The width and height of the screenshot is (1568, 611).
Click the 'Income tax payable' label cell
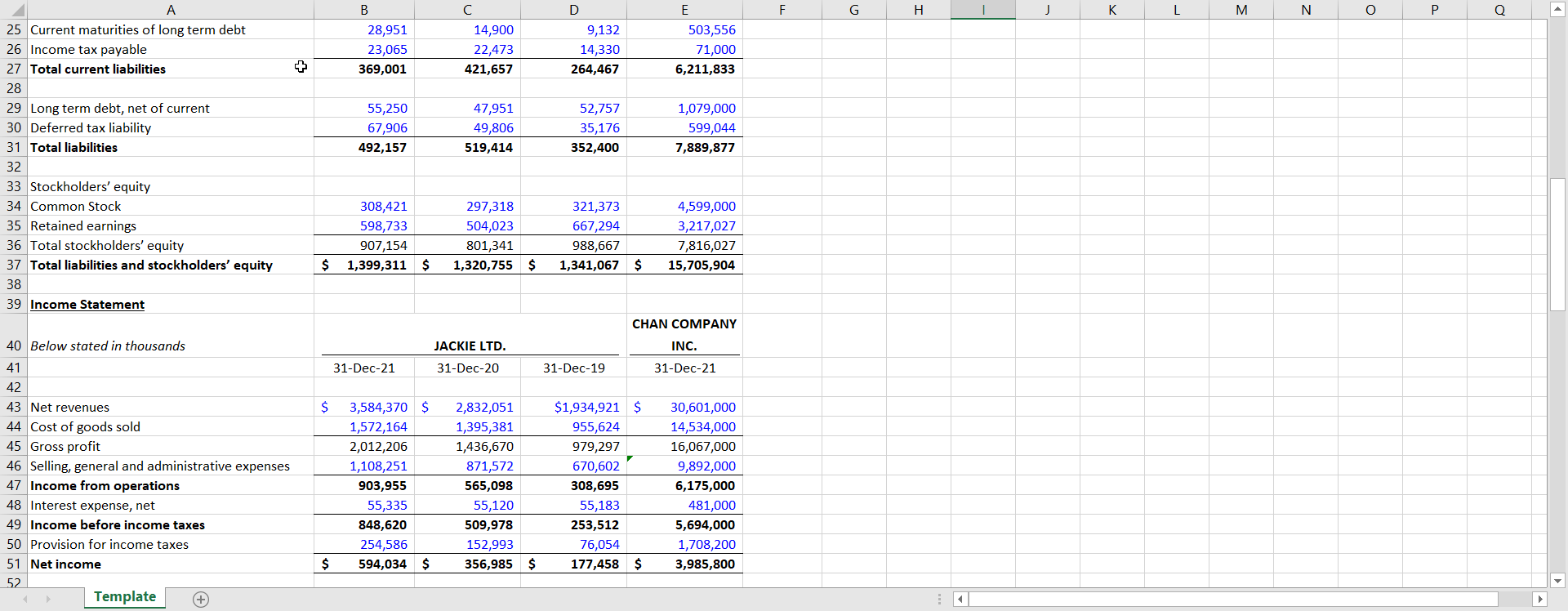[x=171, y=49]
